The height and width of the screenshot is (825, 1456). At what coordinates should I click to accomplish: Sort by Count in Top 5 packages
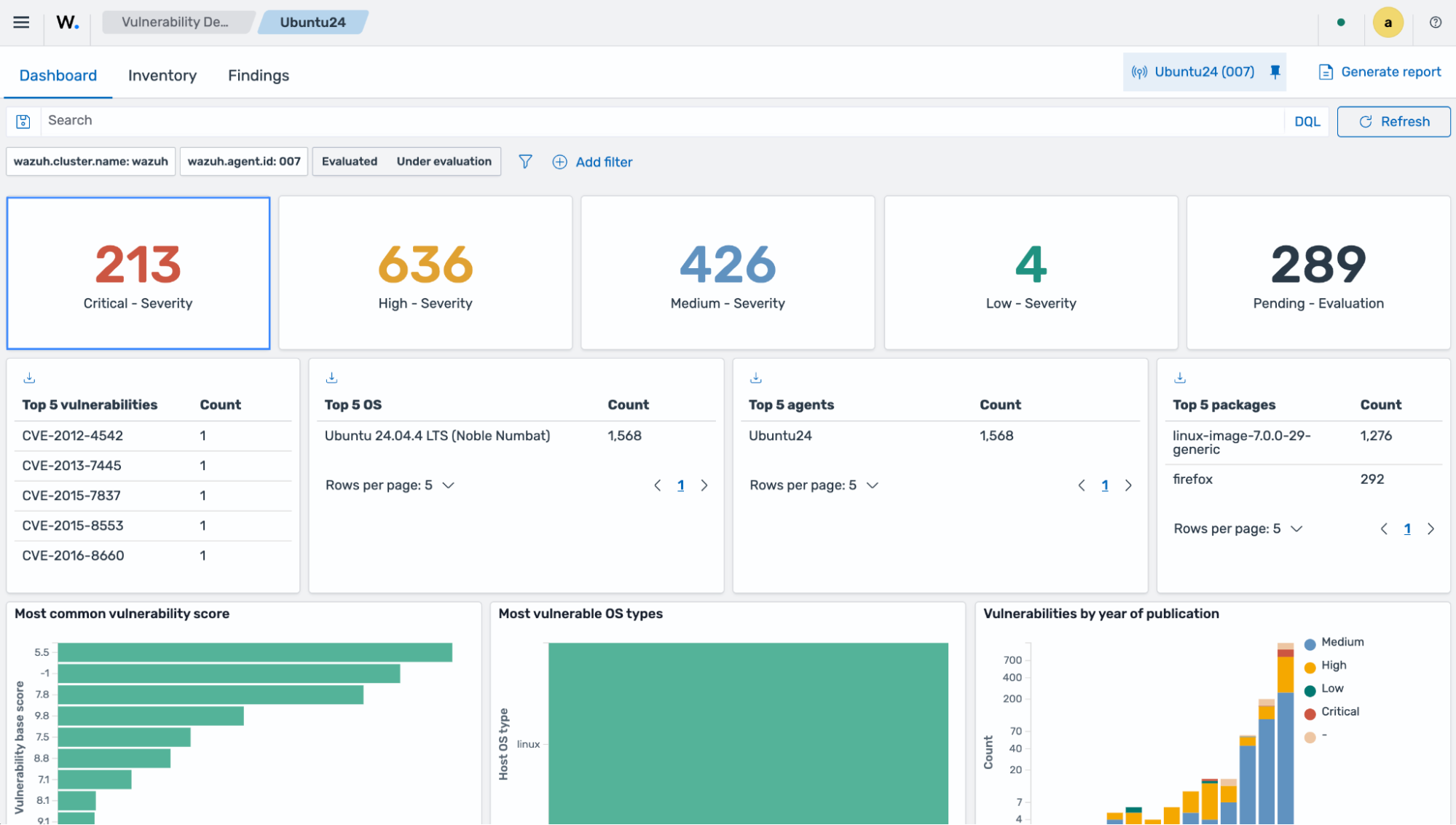1380,405
